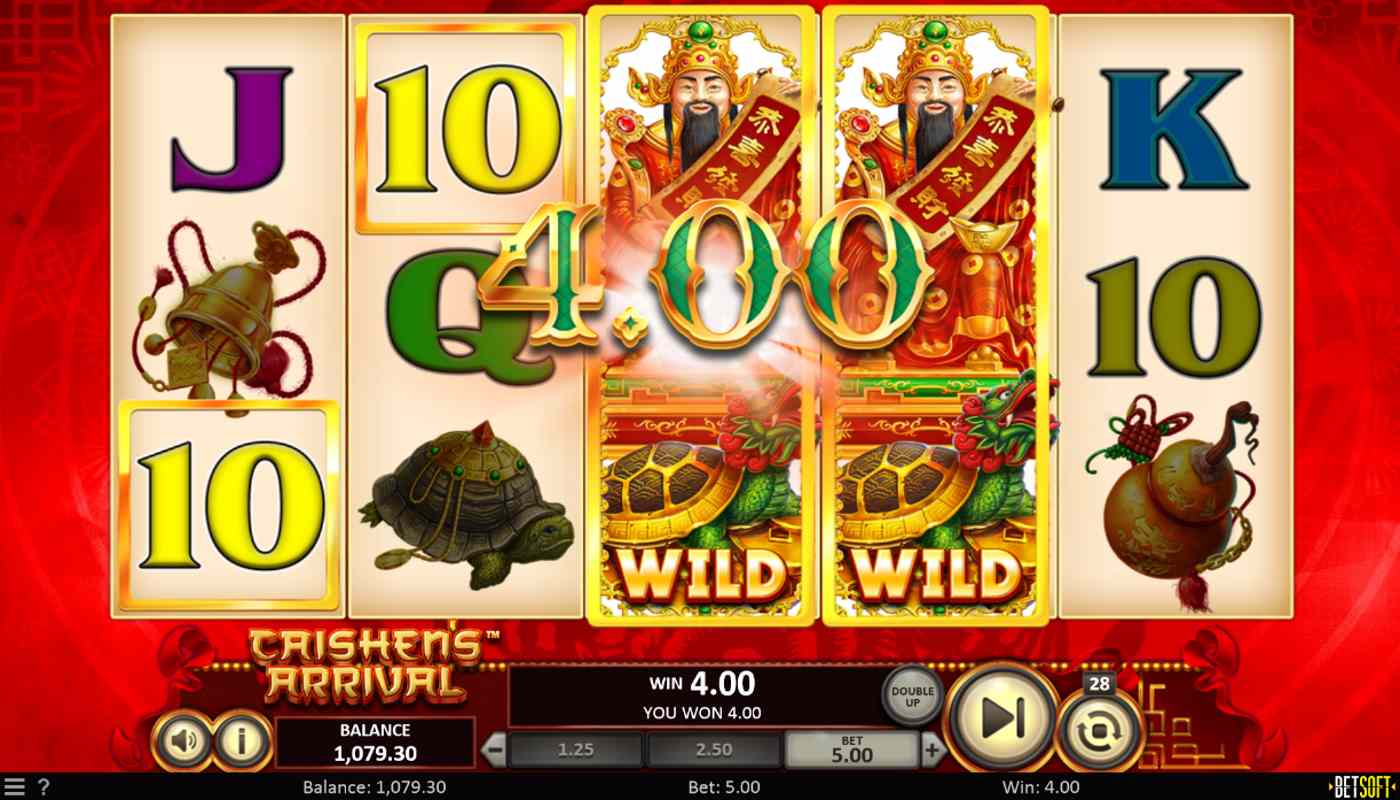Viewport: 1400px width, 800px height.
Task: Mute the game sound with speaker icon
Action: (183, 741)
